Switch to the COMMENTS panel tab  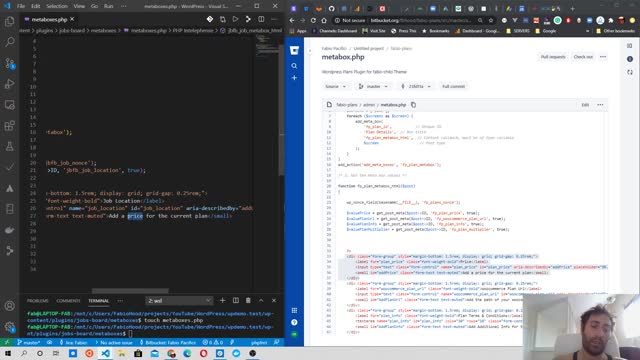pyautogui.click(x=68, y=301)
